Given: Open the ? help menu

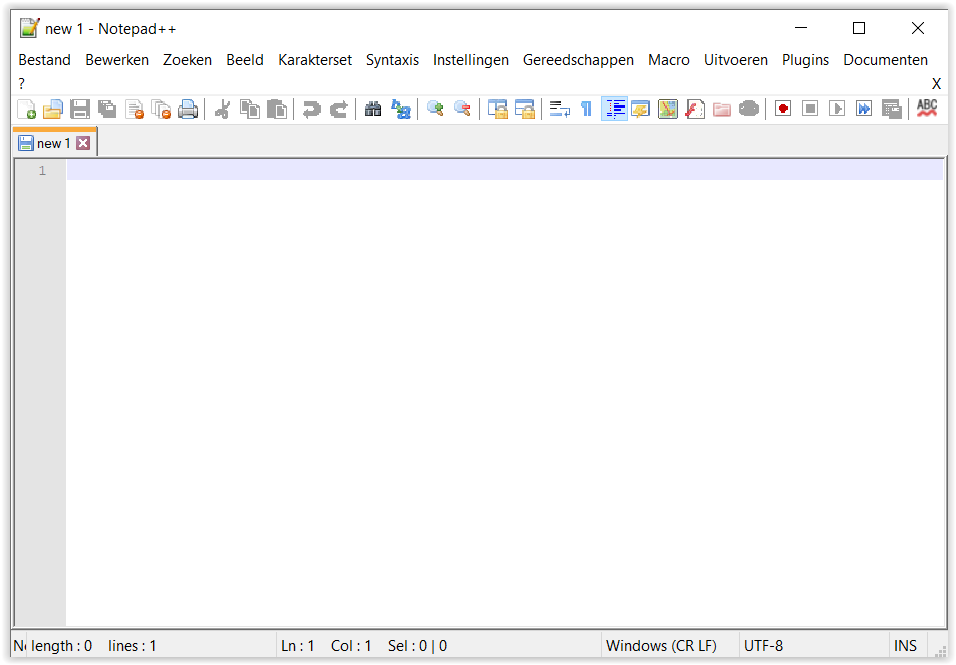Looking at the screenshot, I should pyautogui.click(x=22, y=84).
